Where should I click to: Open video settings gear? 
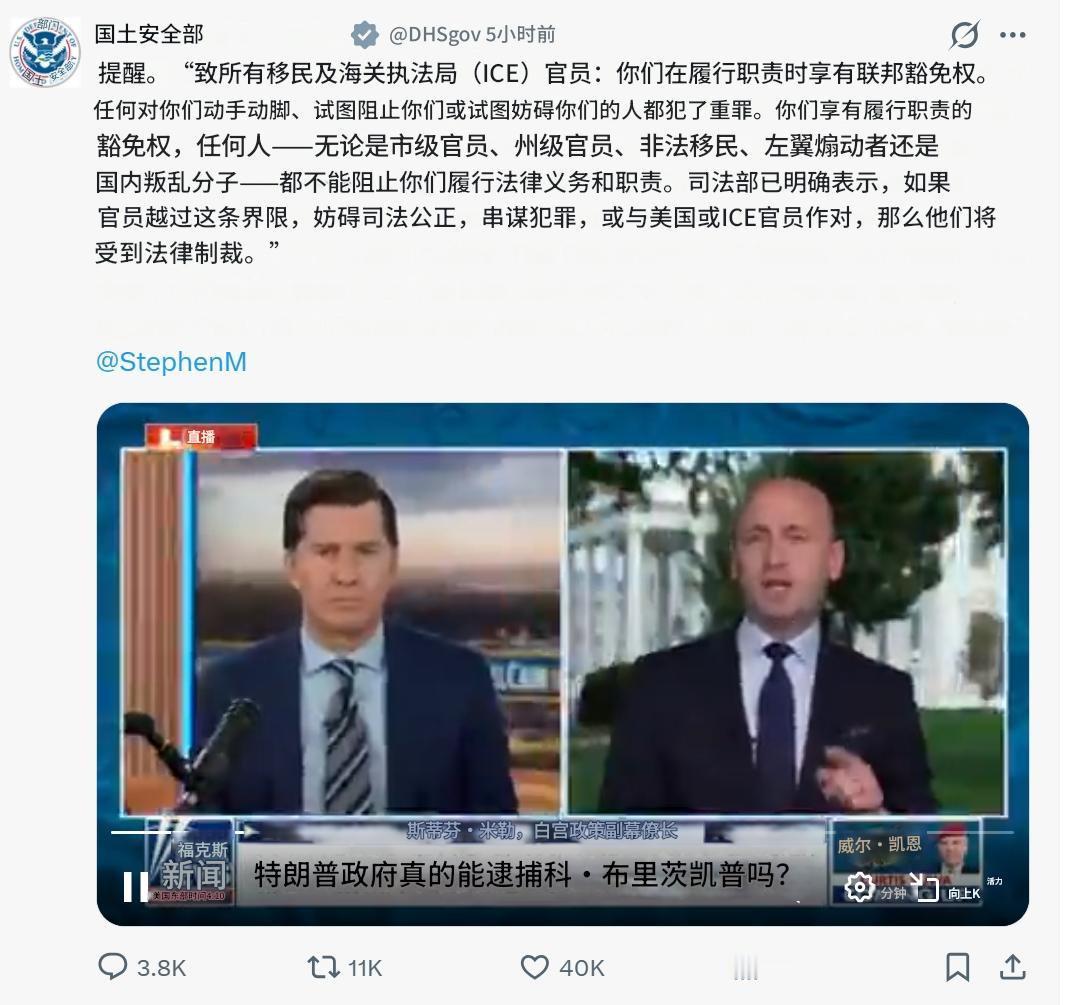859,887
